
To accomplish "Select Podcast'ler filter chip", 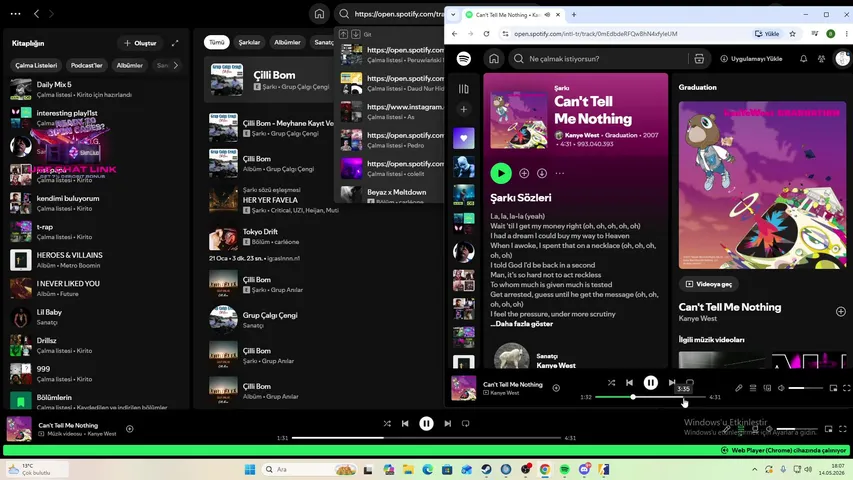I will tap(86, 65).
